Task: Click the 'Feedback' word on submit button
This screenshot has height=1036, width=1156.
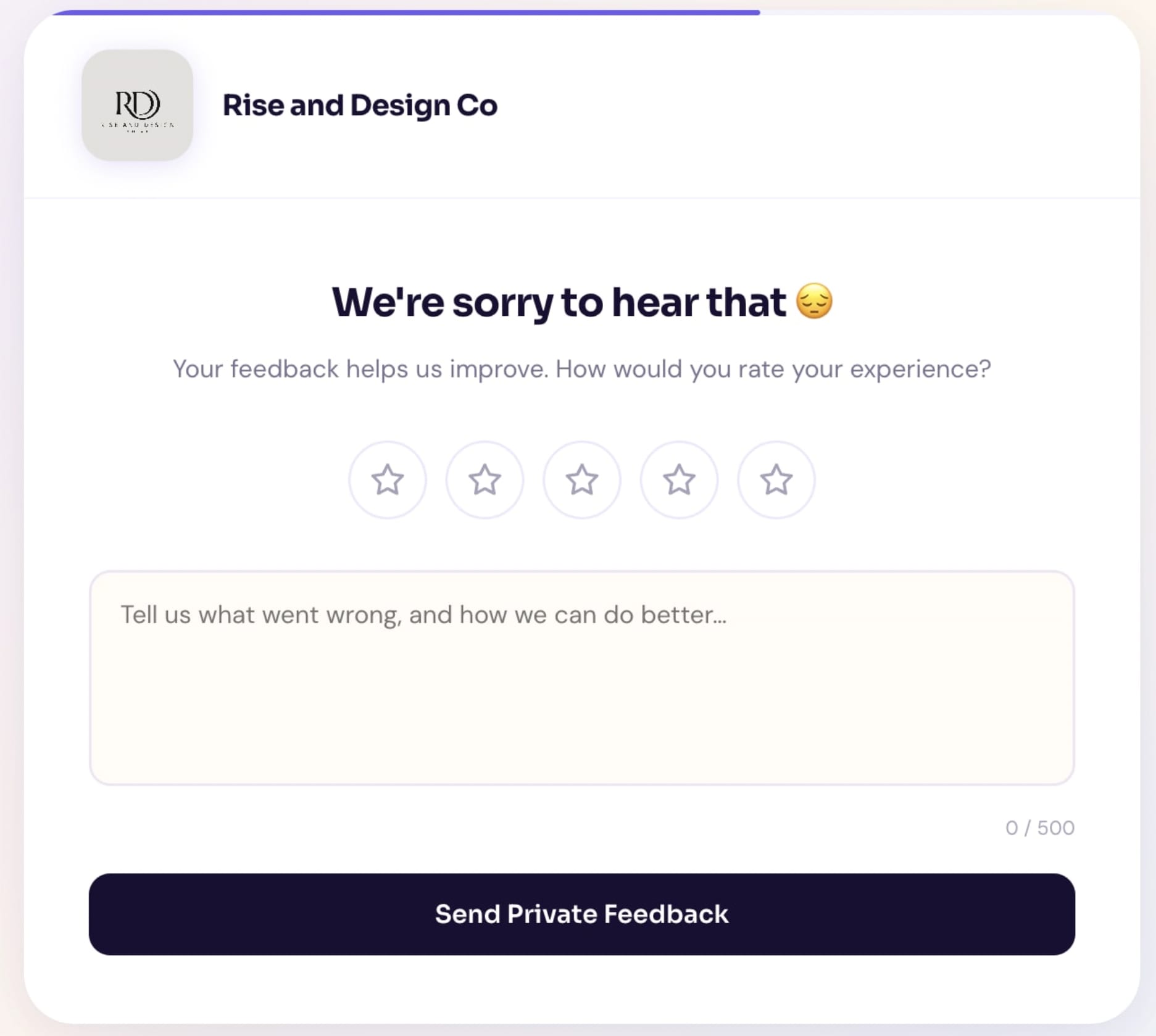Action: point(666,914)
